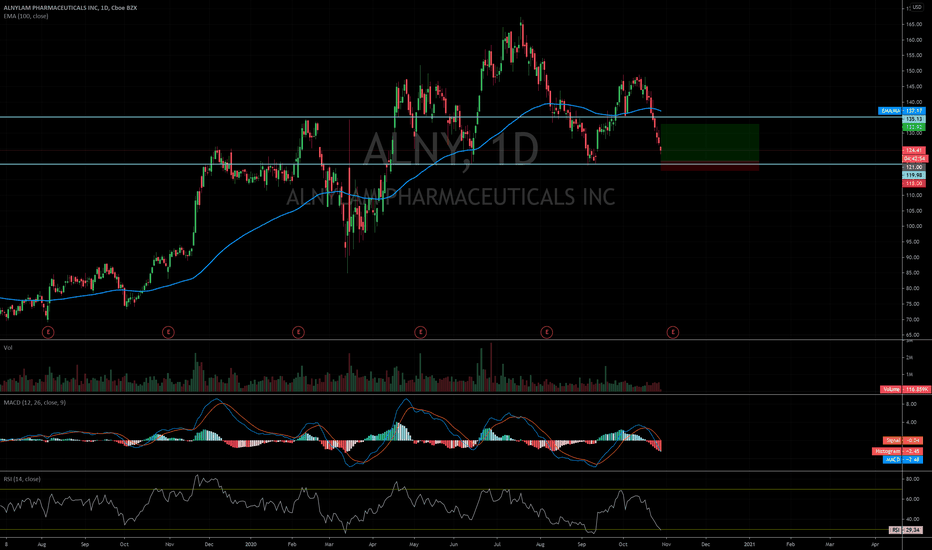Select the MACD (12, 26, close, 9) legend

34,403
